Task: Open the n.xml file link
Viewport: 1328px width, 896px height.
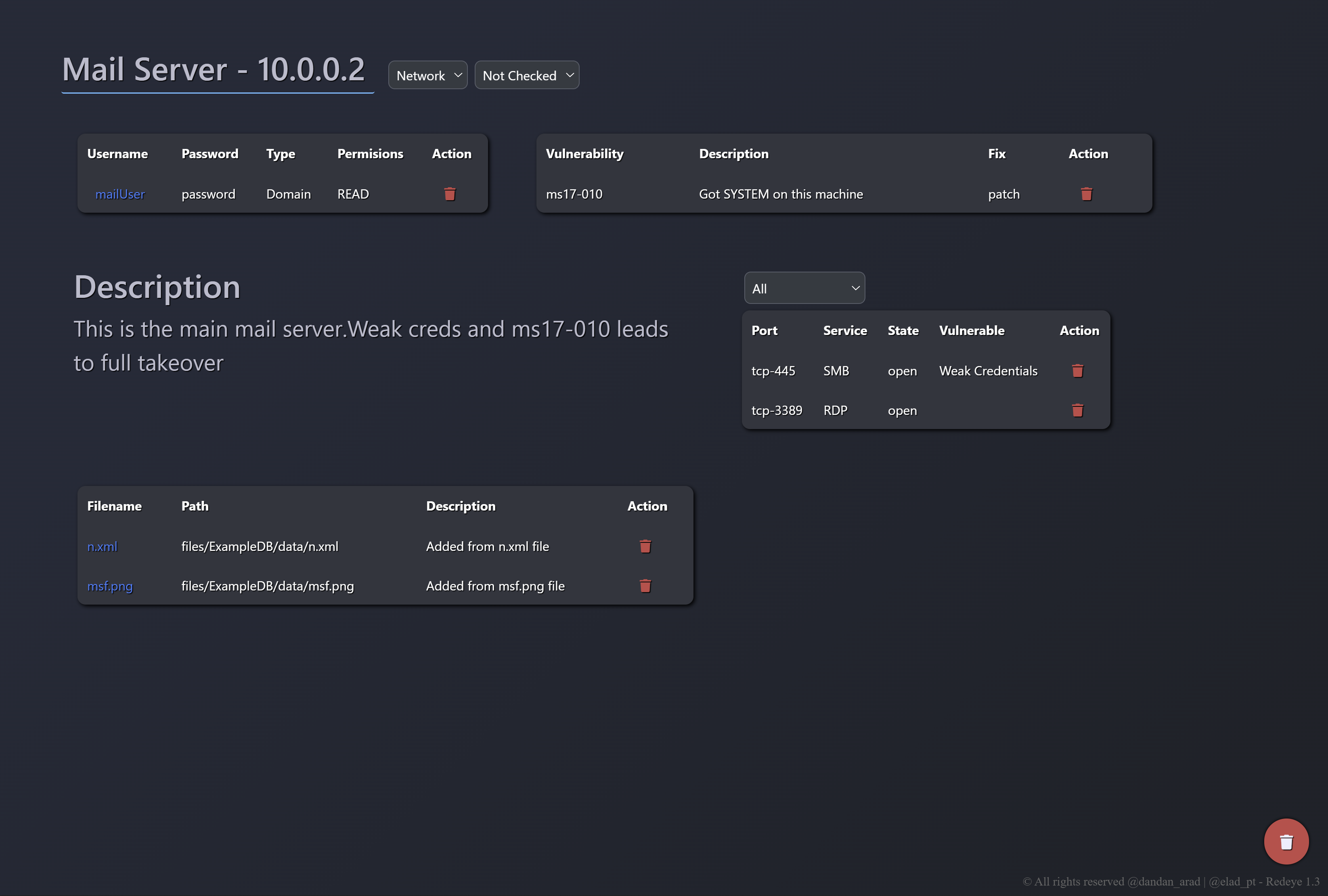Action: tap(102, 546)
